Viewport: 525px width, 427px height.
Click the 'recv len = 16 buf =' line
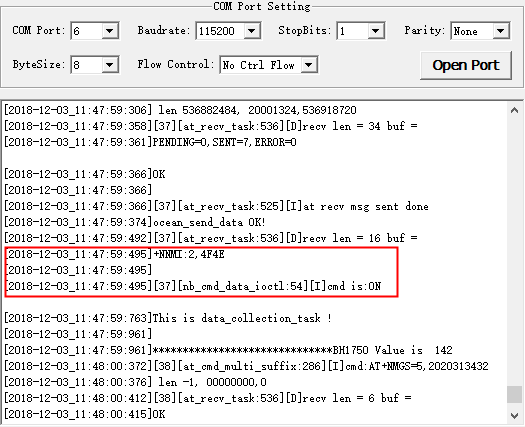point(211,238)
